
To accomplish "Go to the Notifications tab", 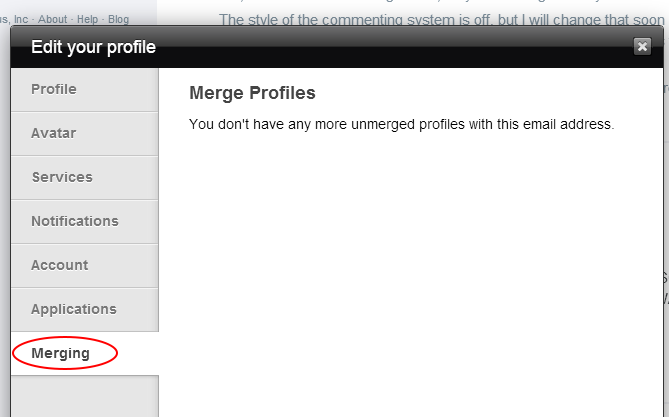I will pos(85,222).
